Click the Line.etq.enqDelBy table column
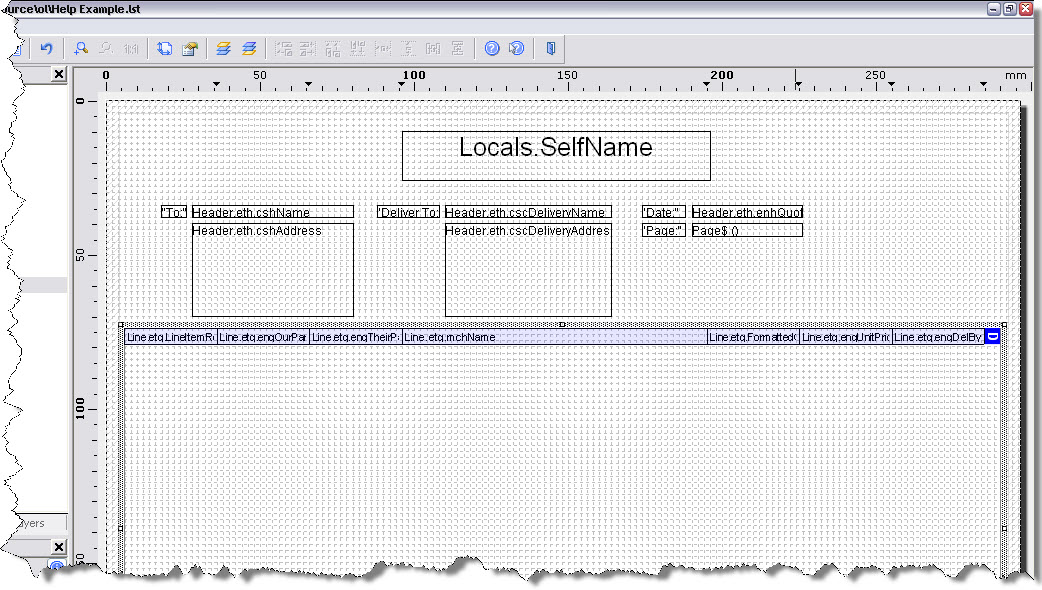 (x=938, y=337)
